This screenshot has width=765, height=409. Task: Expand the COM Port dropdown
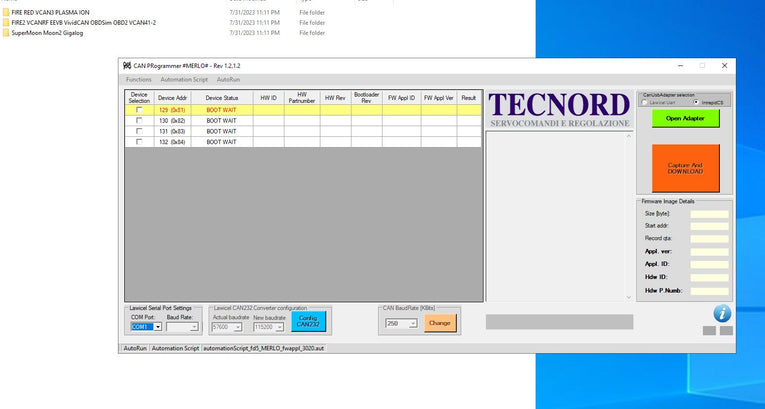(157, 327)
